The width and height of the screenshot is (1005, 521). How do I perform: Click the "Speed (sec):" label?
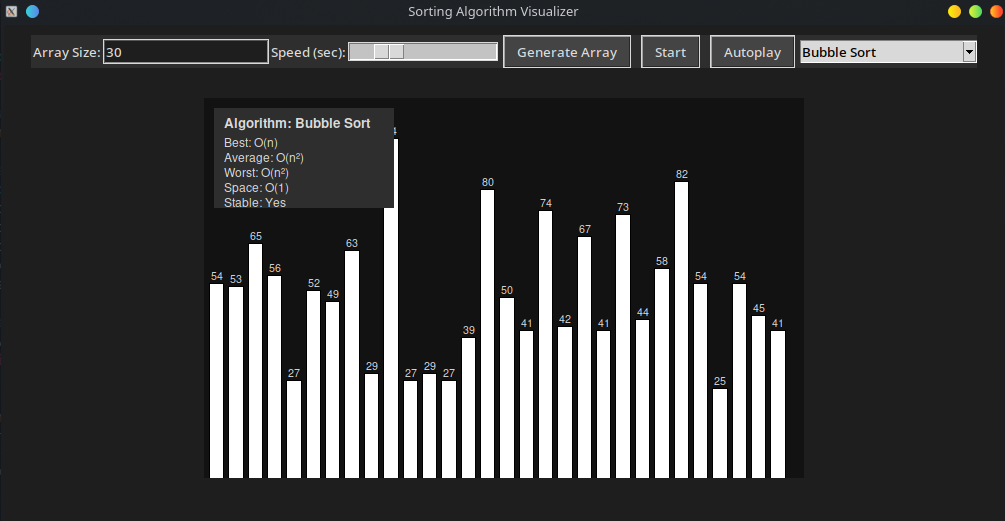tap(308, 53)
